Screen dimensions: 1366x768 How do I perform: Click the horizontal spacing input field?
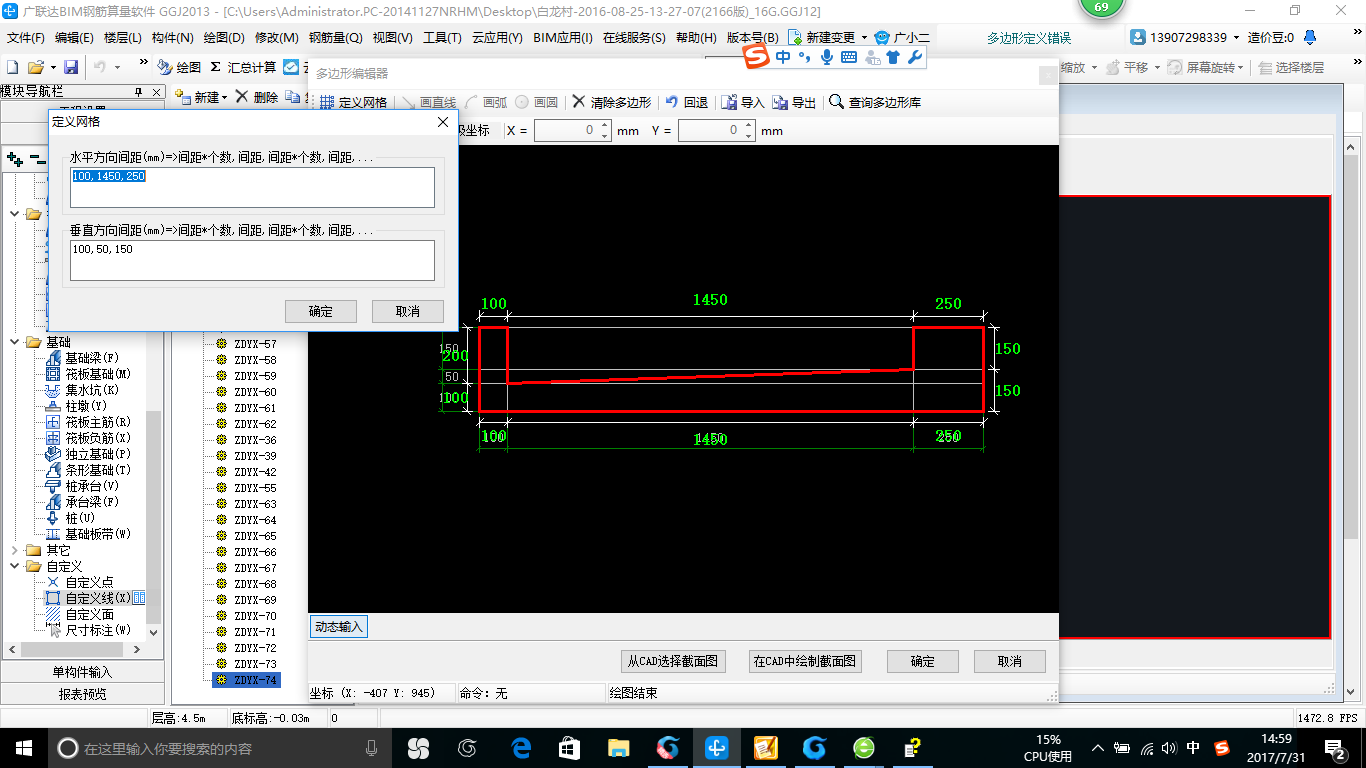pos(253,187)
